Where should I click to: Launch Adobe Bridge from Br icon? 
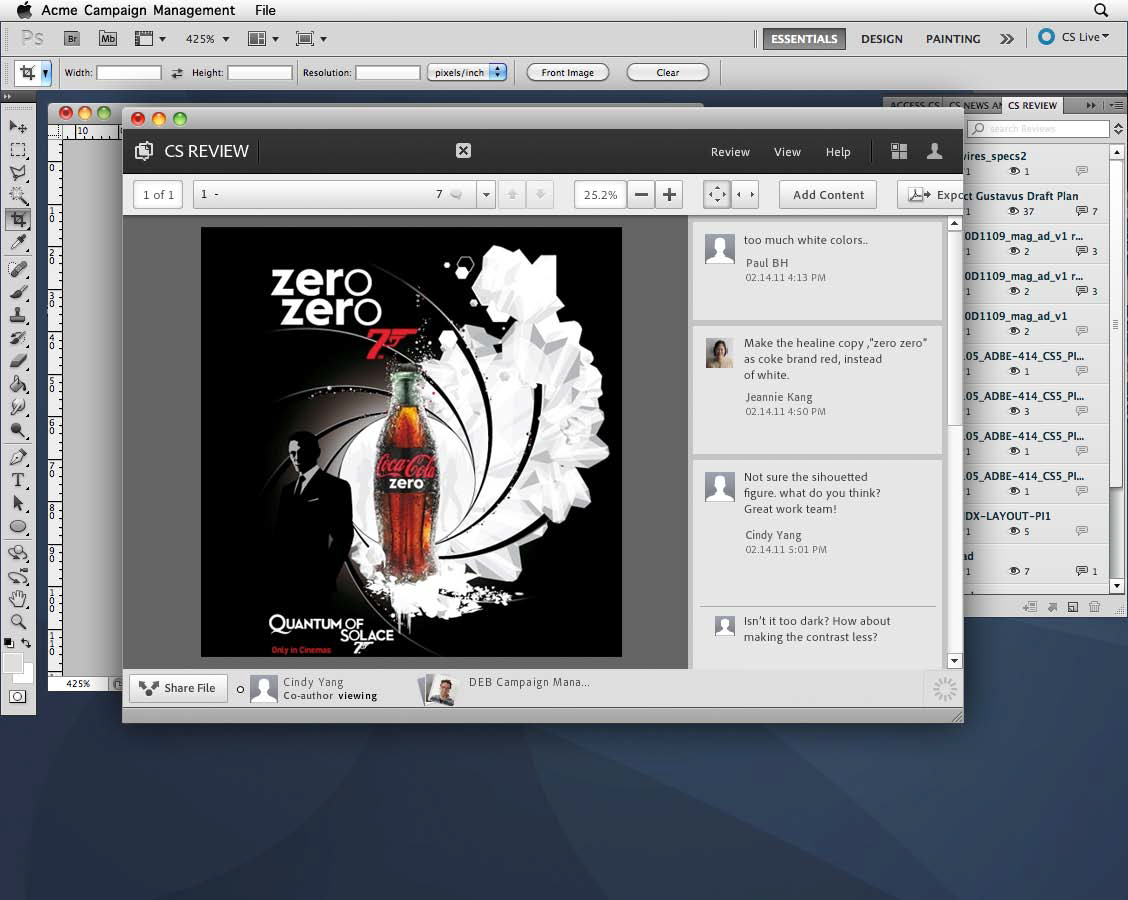(72, 39)
